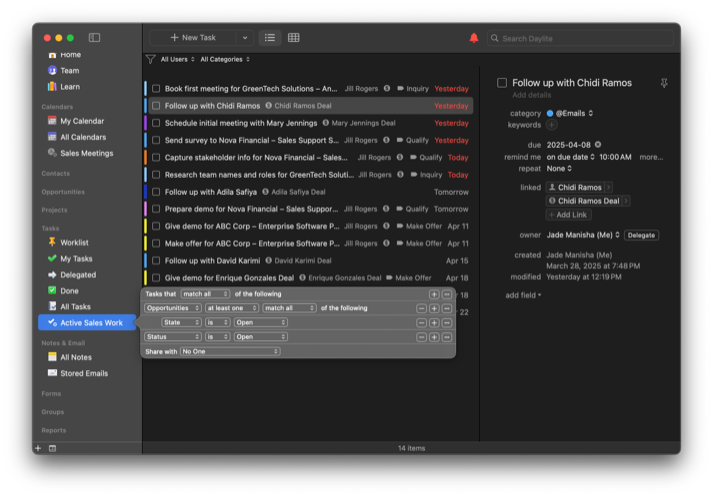Select Active Sales Work smart list

coord(87,322)
